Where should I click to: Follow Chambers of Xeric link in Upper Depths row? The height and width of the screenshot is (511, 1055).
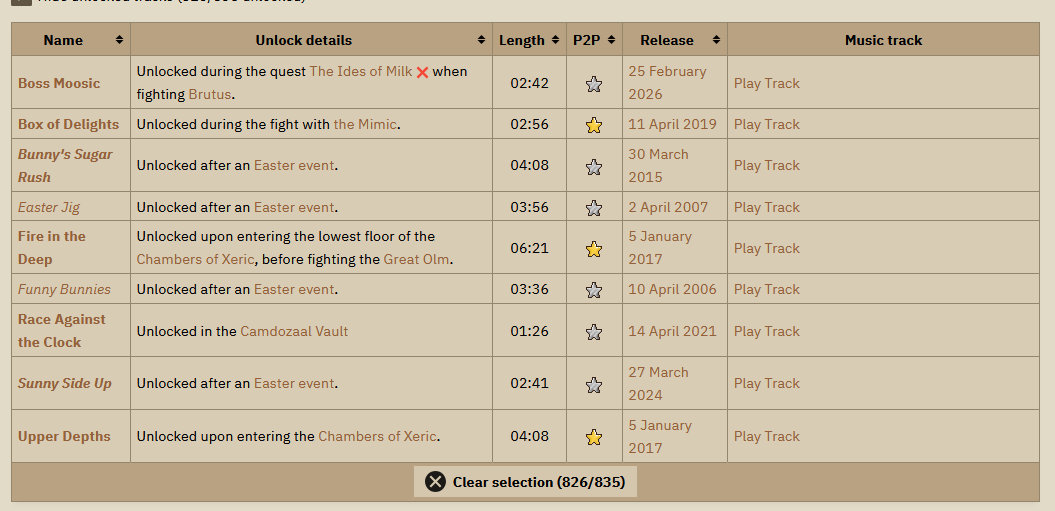[377, 436]
